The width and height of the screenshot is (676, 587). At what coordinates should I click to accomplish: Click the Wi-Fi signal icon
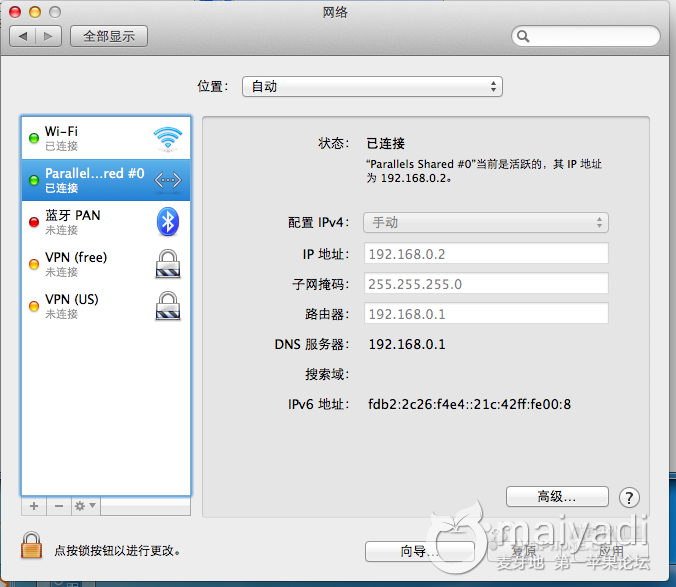tap(168, 138)
